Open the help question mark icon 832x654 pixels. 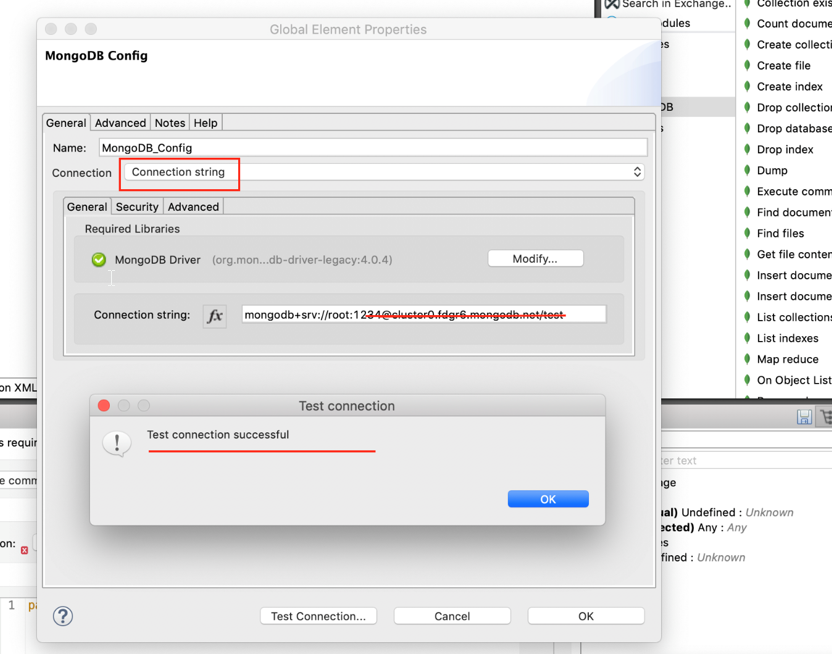pyautogui.click(x=63, y=616)
